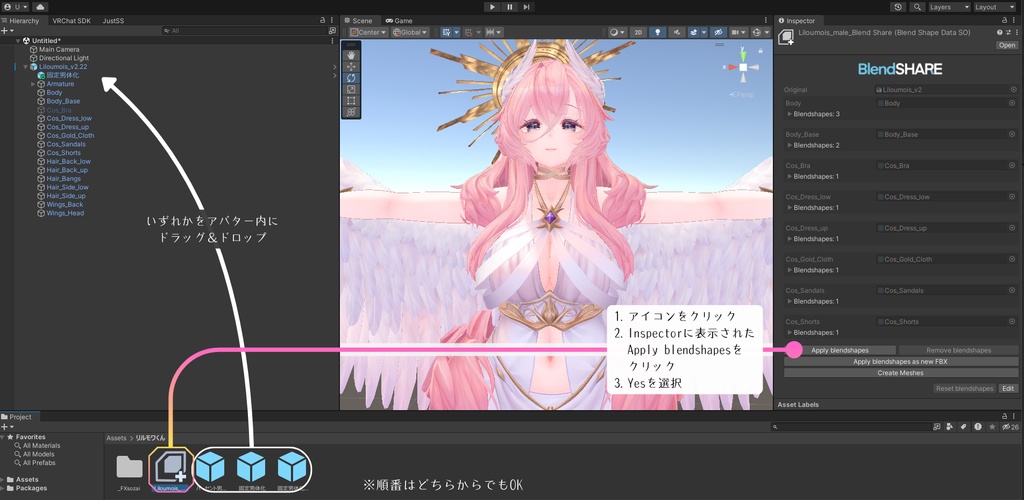Select the Scale tool
Image resolution: width=1024 pixels, height=500 pixels.
[x=351, y=89]
